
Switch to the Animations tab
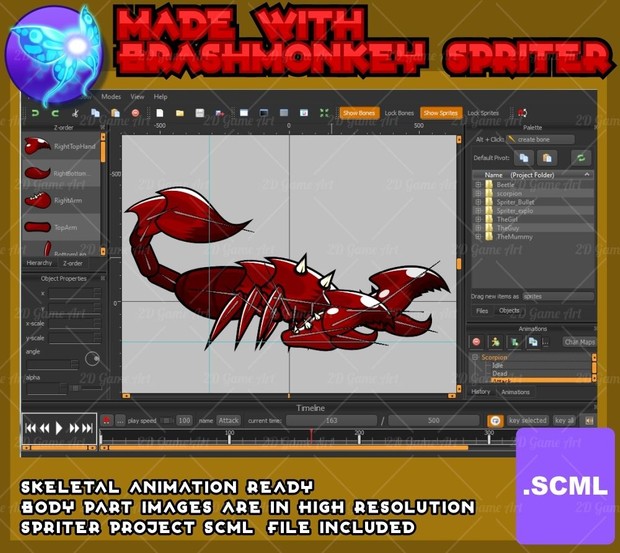(515, 392)
